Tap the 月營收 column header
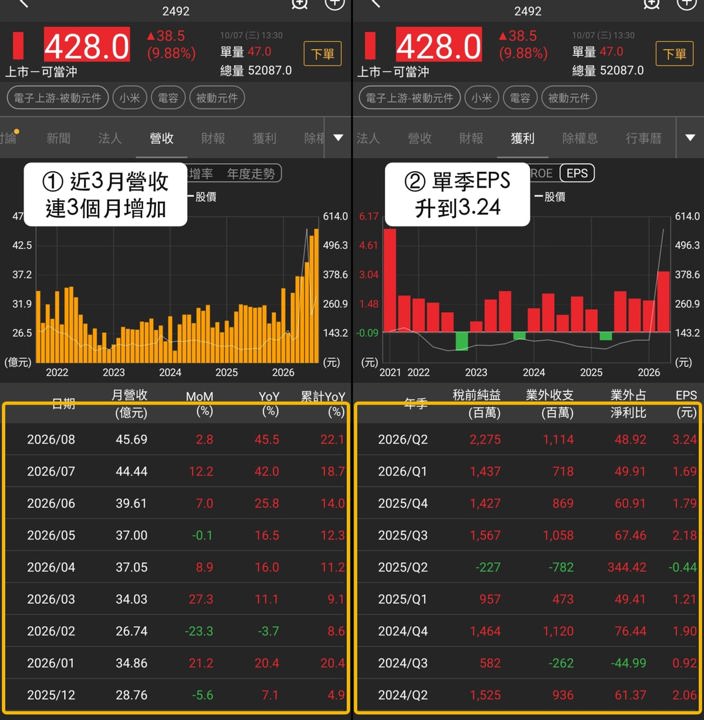 [x=130, y=403]
